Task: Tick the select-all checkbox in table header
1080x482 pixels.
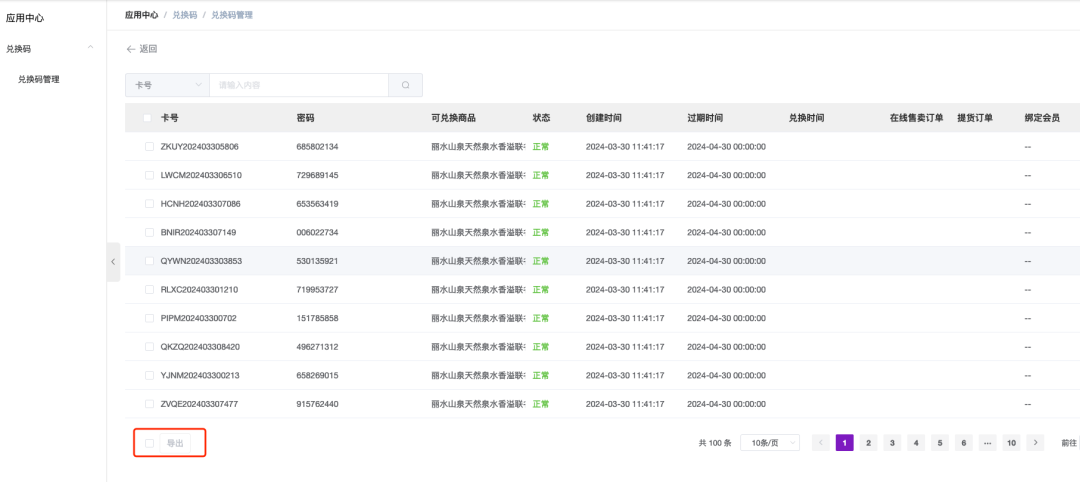Action: pyautogui.click(x=147, y=118)
